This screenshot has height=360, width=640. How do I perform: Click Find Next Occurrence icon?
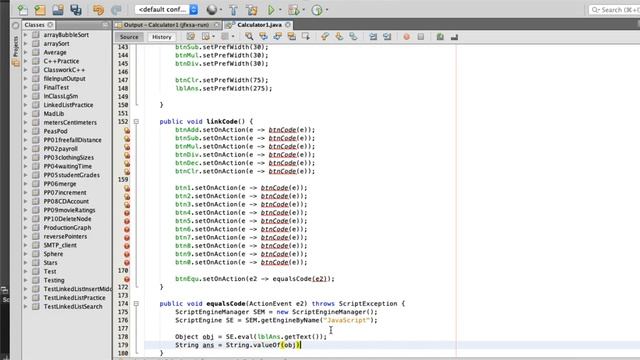click(278, 37)
